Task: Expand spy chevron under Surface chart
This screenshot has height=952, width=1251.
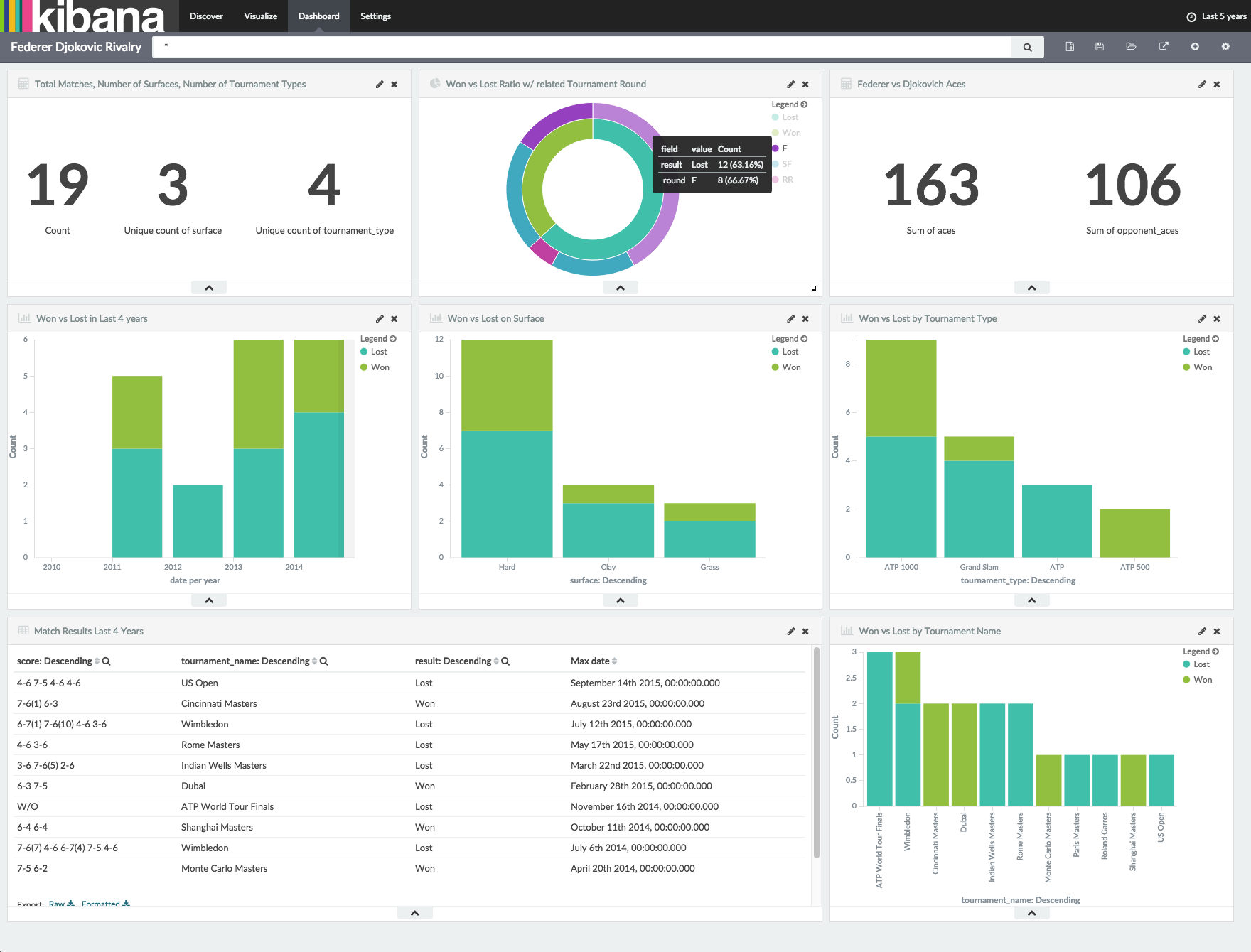Action: (x=621, y=600)
